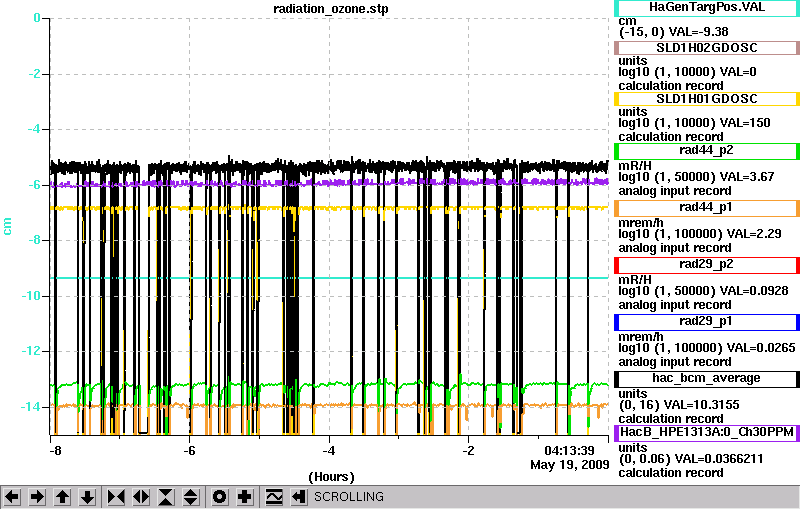Click the horizontal zoom-in bowtie icon
Image resolution: width=800 pixels, height=509 pixels.
[x=116, y=496]
